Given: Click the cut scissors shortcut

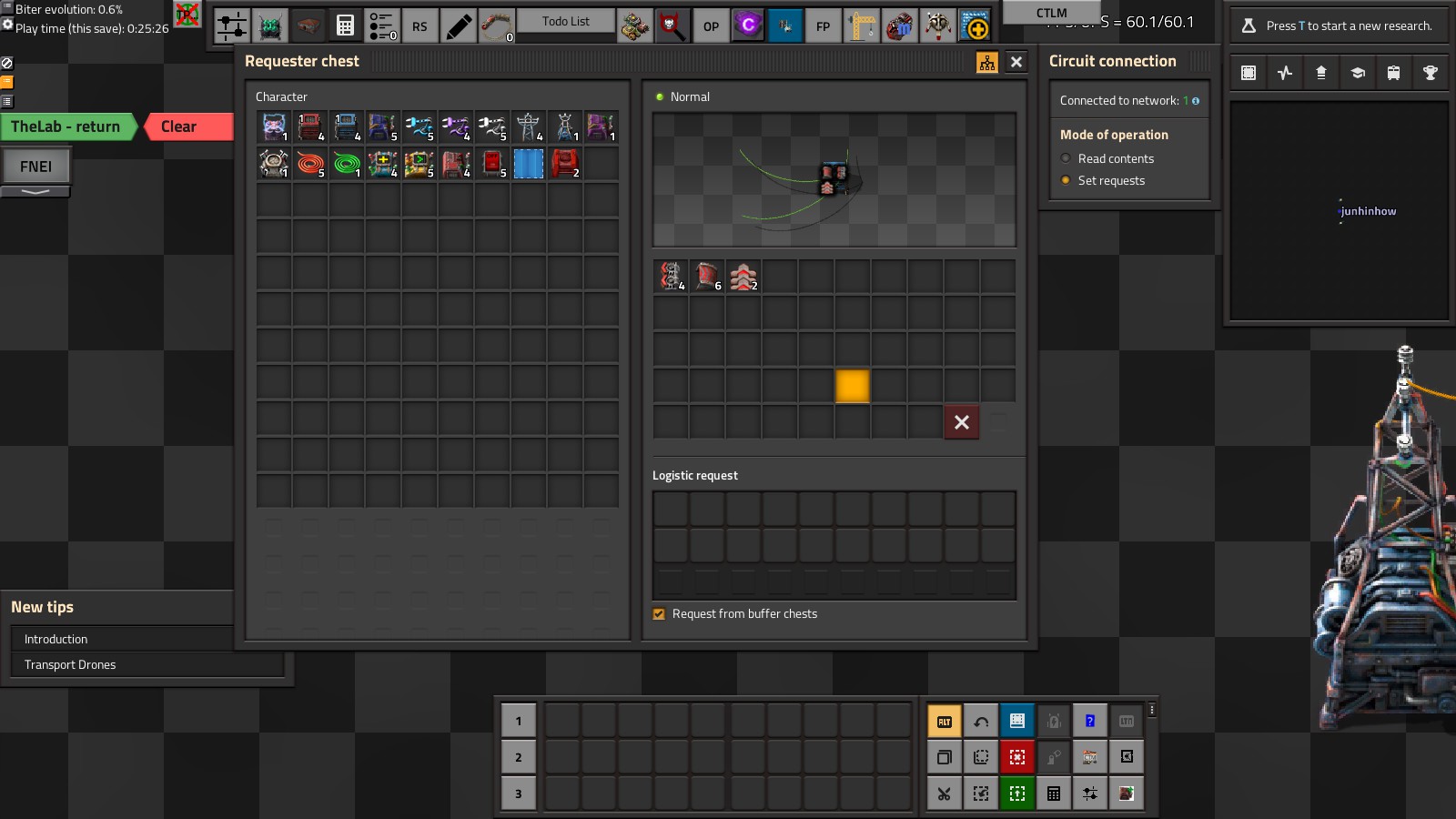Looking at the screenshot, I should click(x=944, y=794).
